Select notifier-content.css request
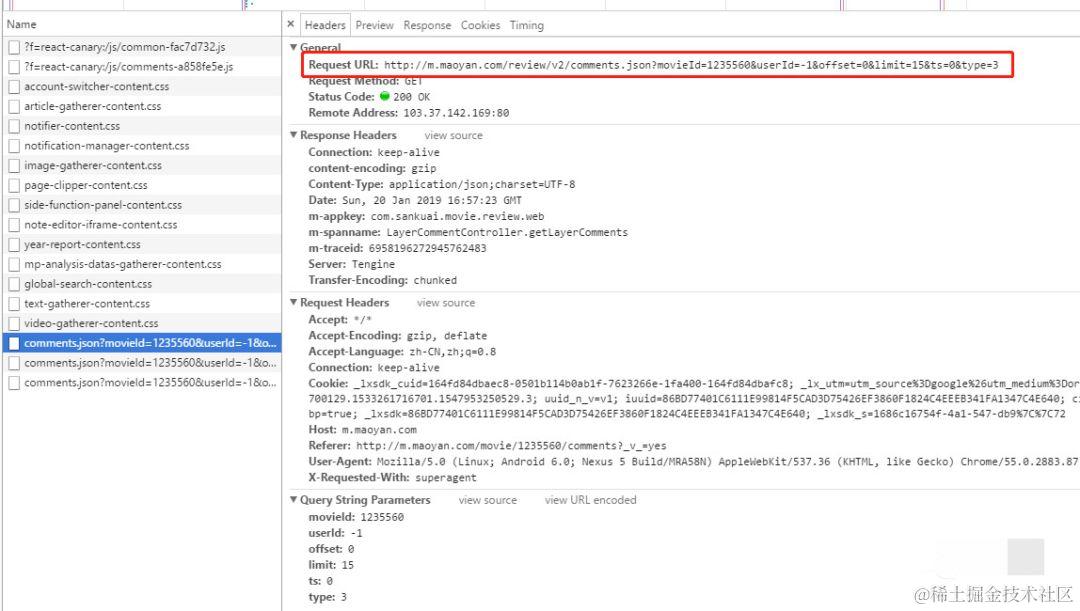The height and width of the screenshot is (611, 1080). point(142,126)
